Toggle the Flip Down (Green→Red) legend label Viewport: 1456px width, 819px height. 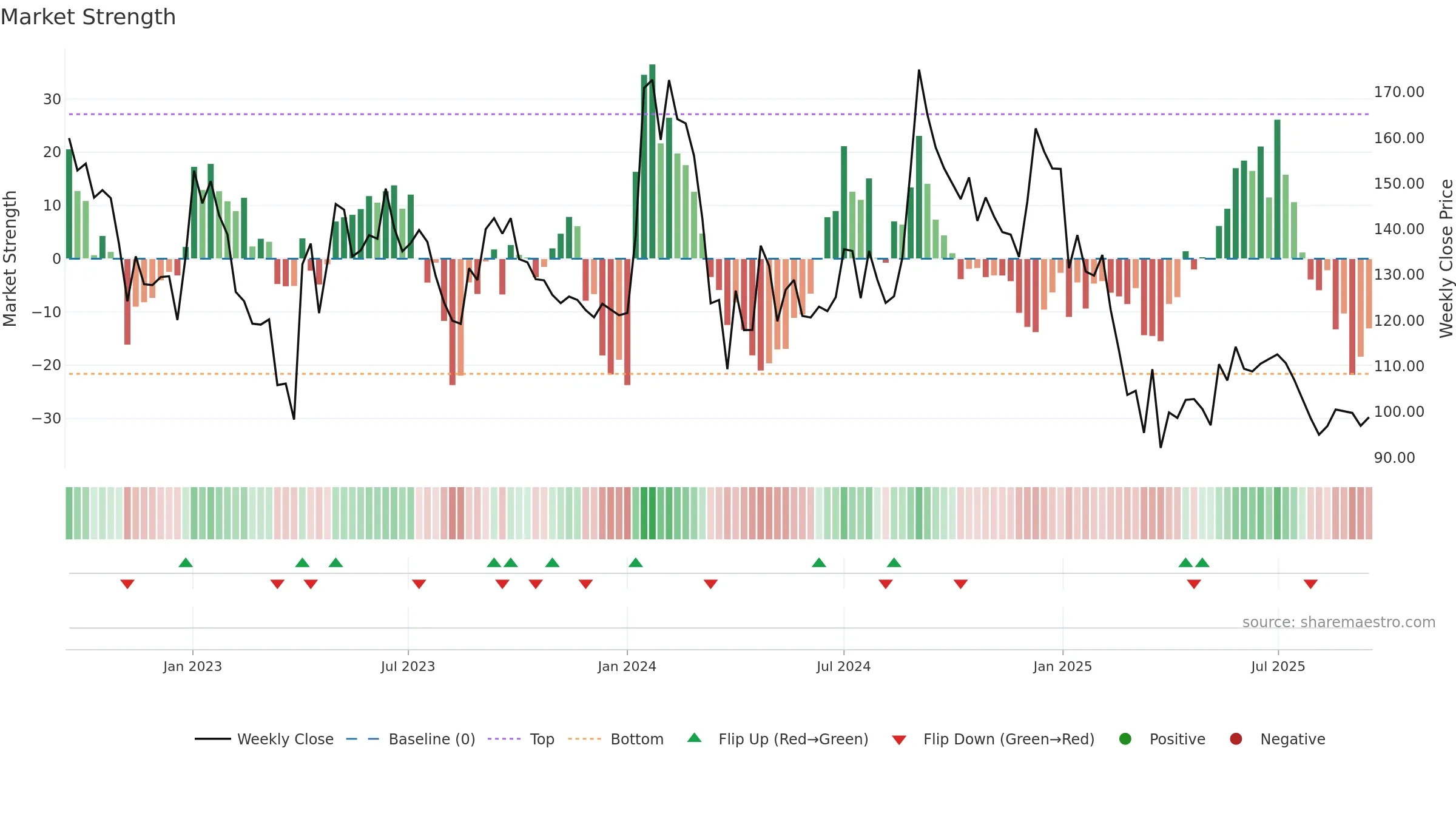click(1009, 739)
